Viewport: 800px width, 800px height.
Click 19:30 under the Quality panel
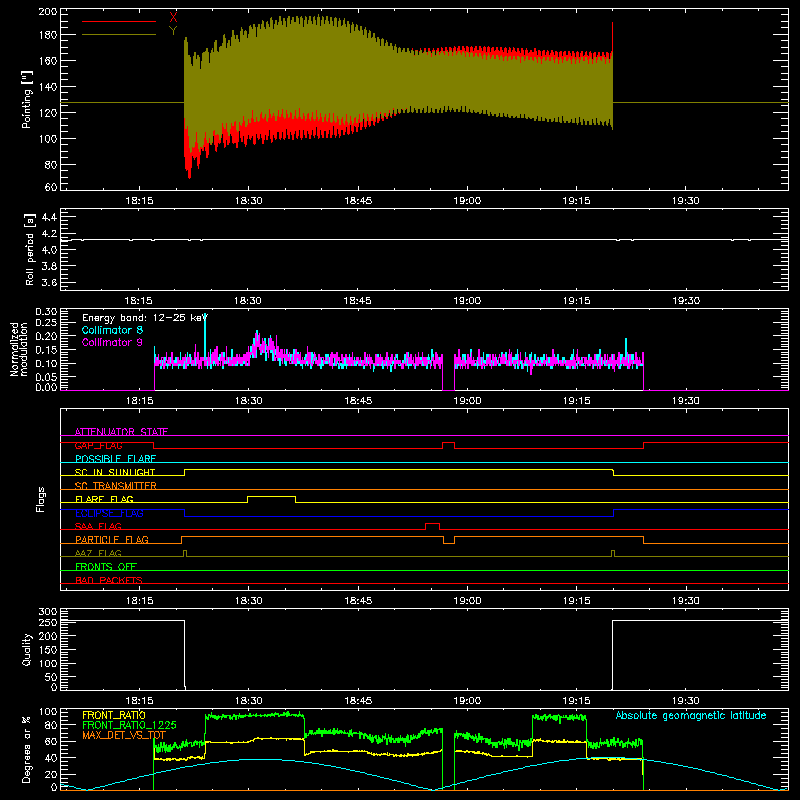pyautogui.click(x=685, y=701)
